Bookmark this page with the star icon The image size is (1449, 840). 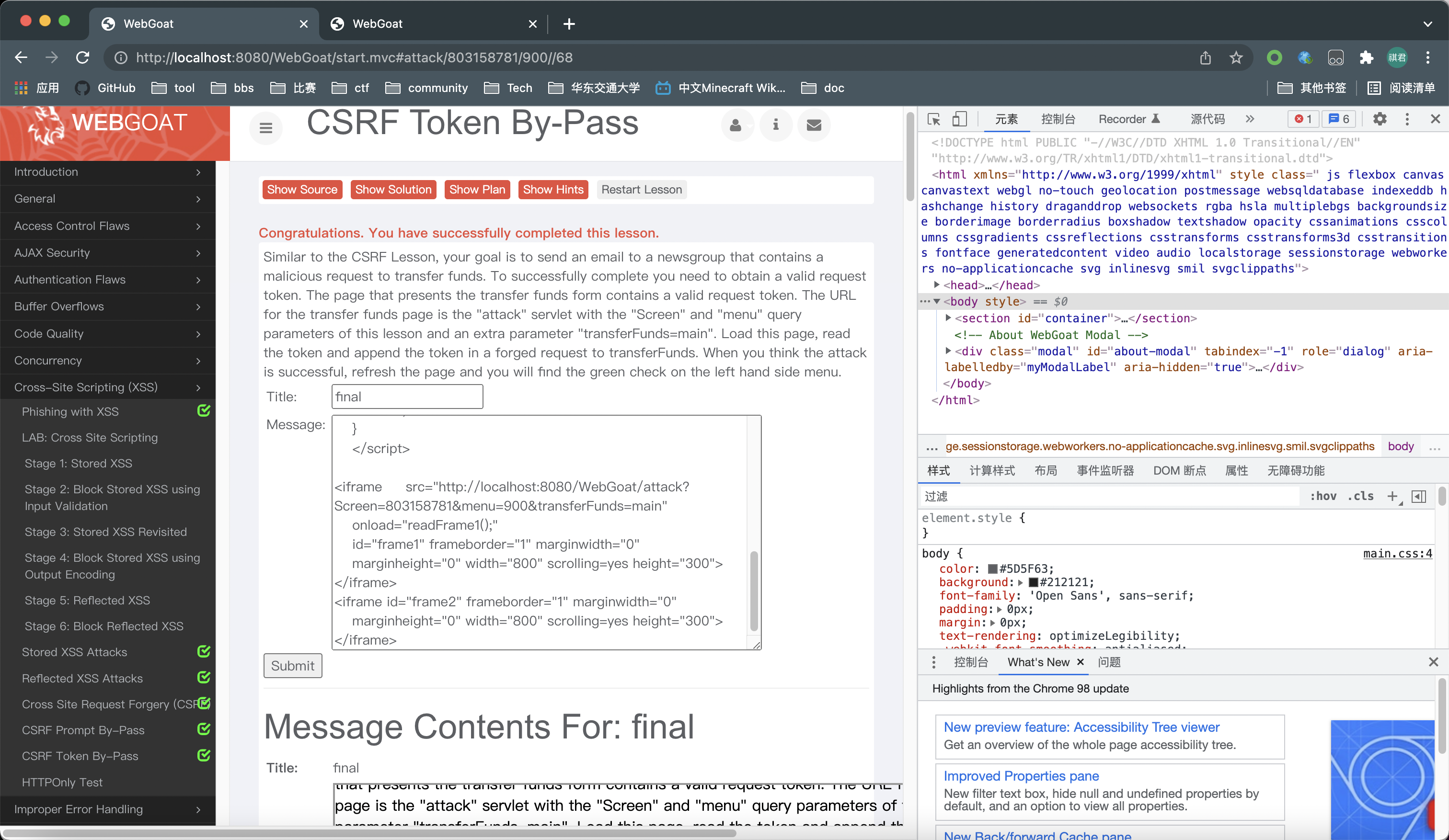[1236, 57]
